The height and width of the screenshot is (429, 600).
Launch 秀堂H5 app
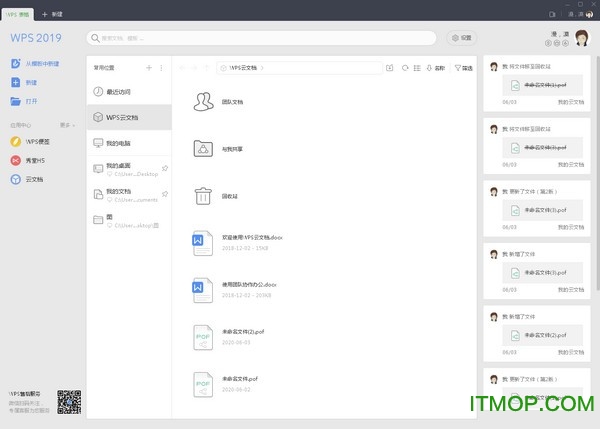28,160
